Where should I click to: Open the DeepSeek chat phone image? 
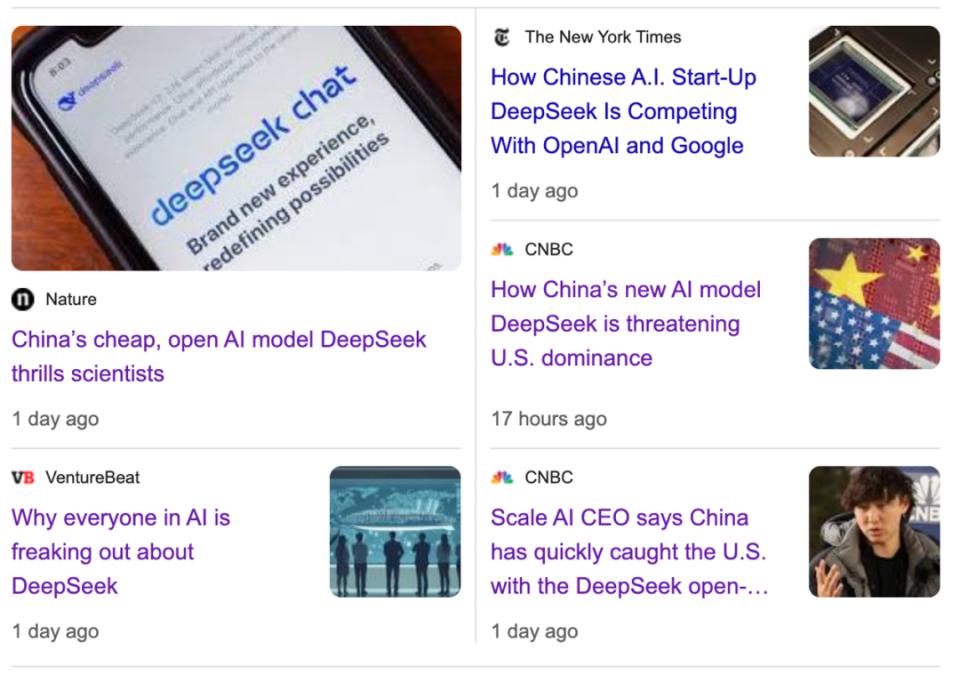[x=236, y=148]
